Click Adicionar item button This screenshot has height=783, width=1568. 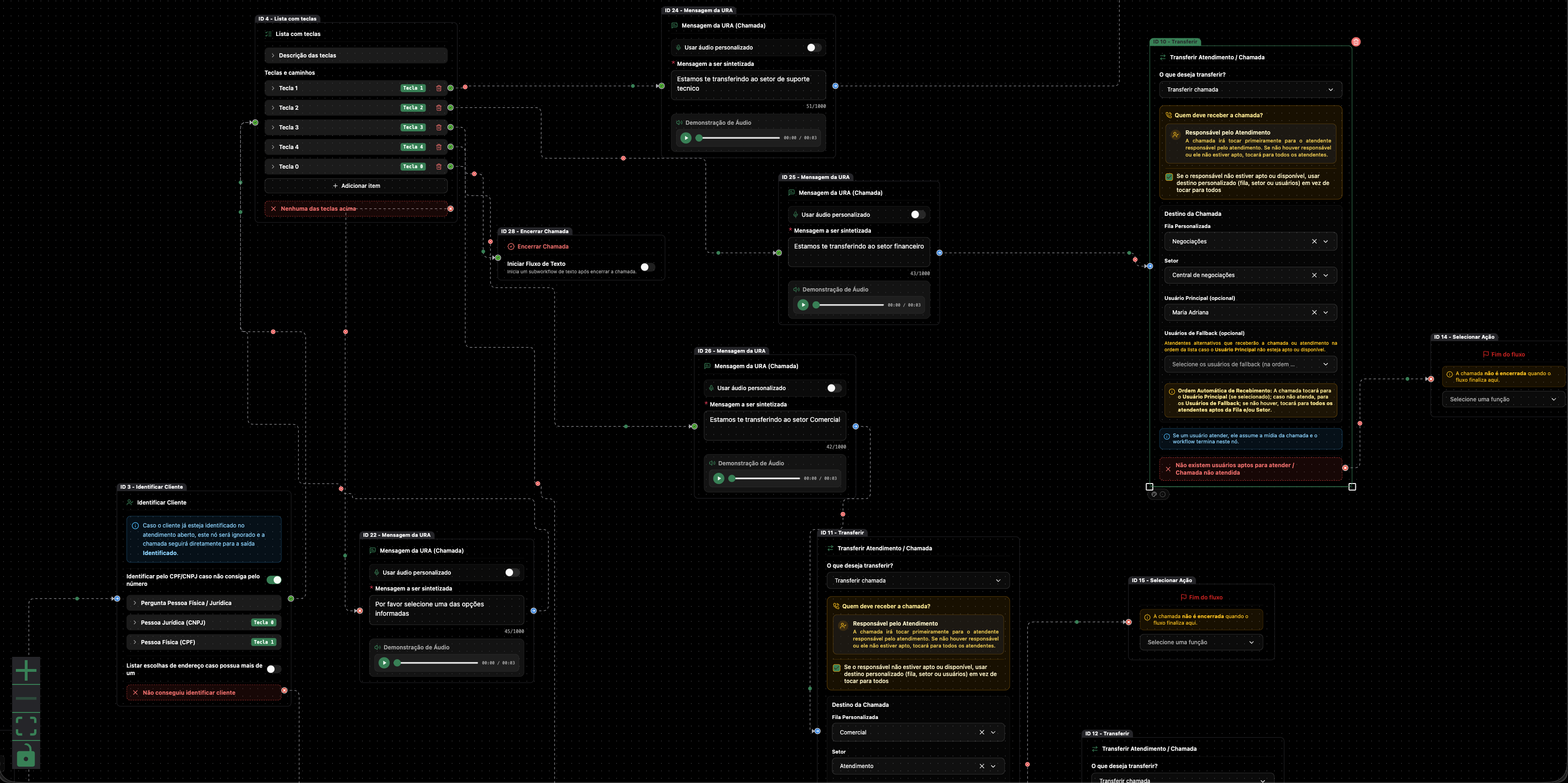[x=356, y=185]
